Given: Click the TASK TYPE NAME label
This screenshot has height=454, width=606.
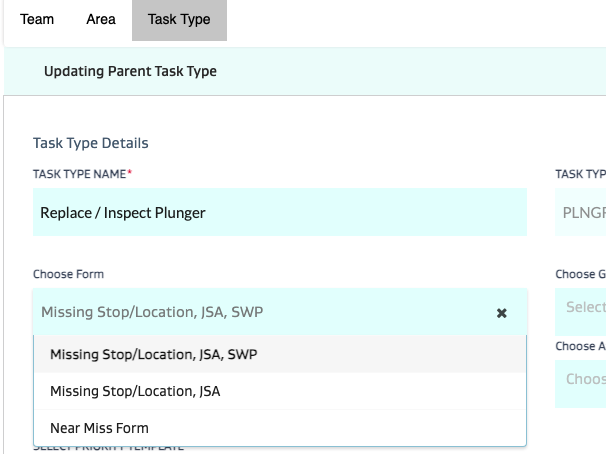Looking at the screenshot, I should (82, 174).
